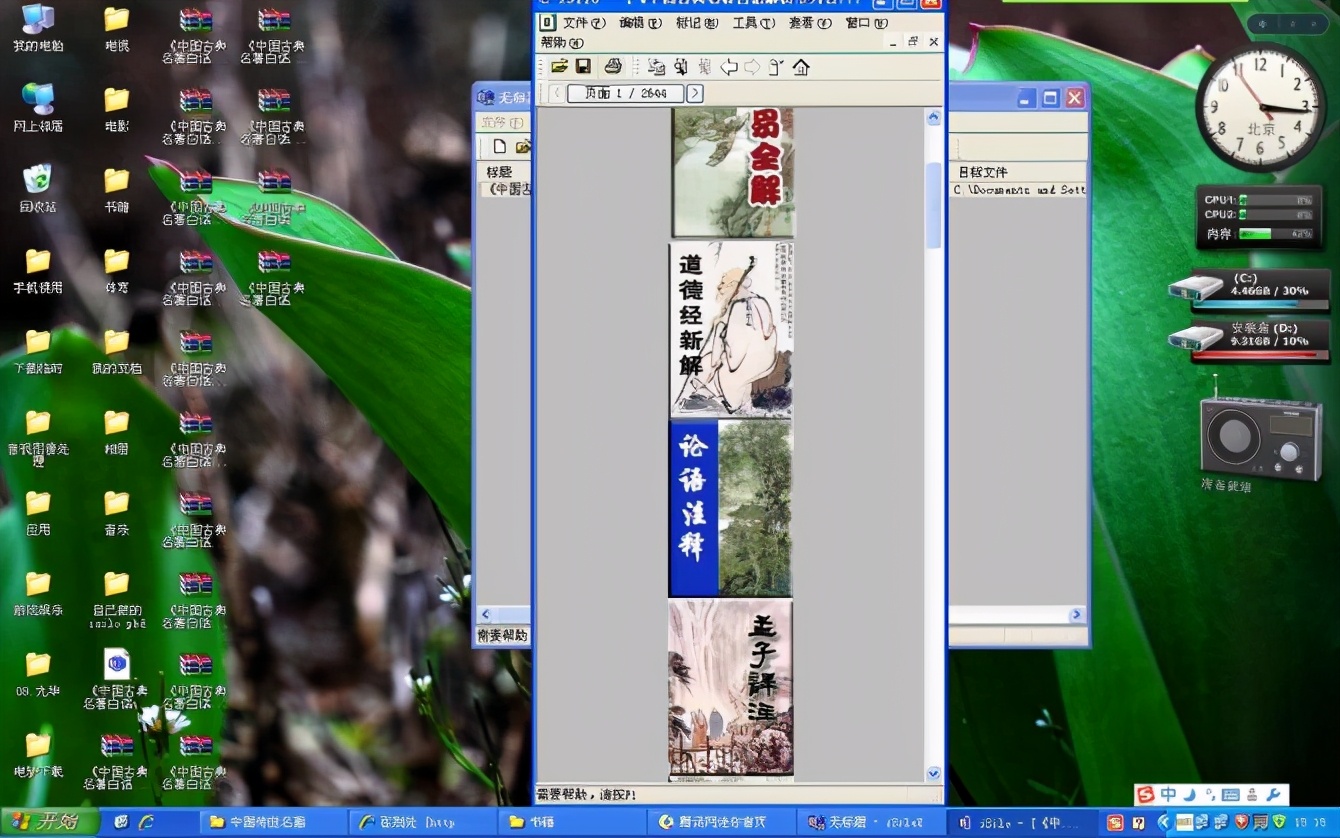Select the 手机铃声 folder on desktop
This screenshot has height=838, width=1340.
[38, 271]
